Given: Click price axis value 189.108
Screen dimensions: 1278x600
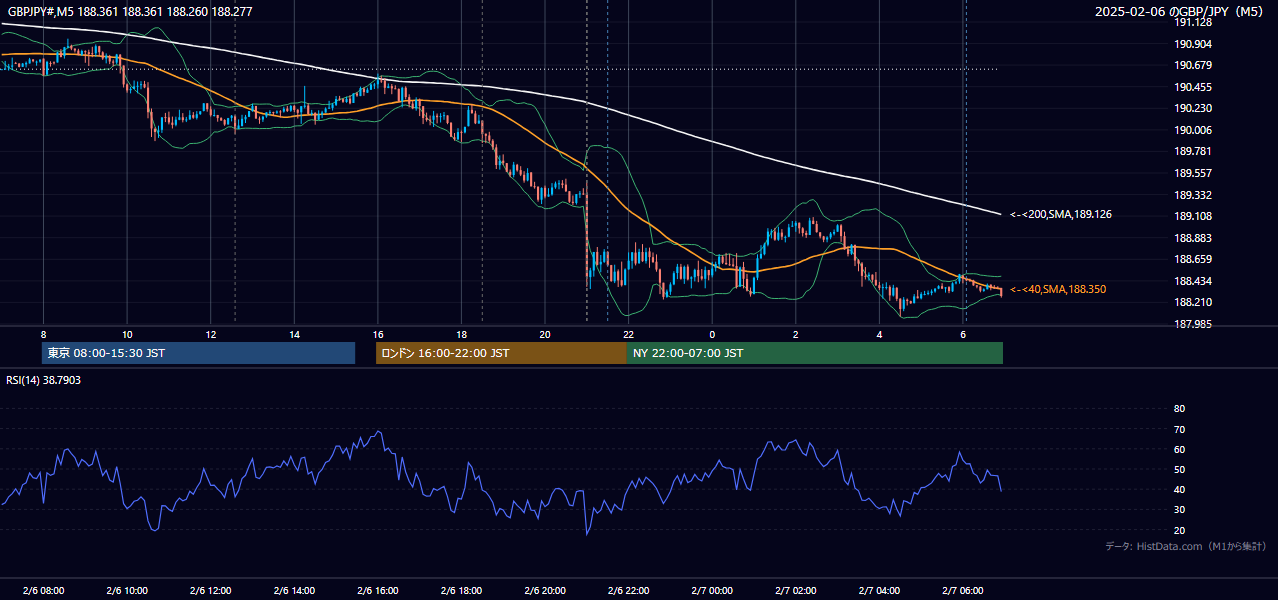Looking at the screenshot, I should (1194, 216).
